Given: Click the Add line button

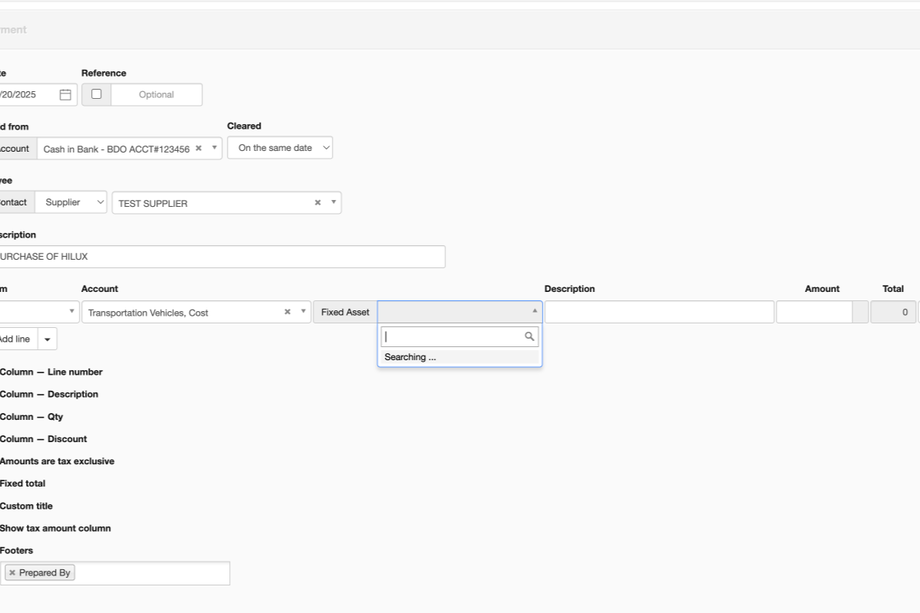Looking at the screenshot, I should tap(14, 339).
